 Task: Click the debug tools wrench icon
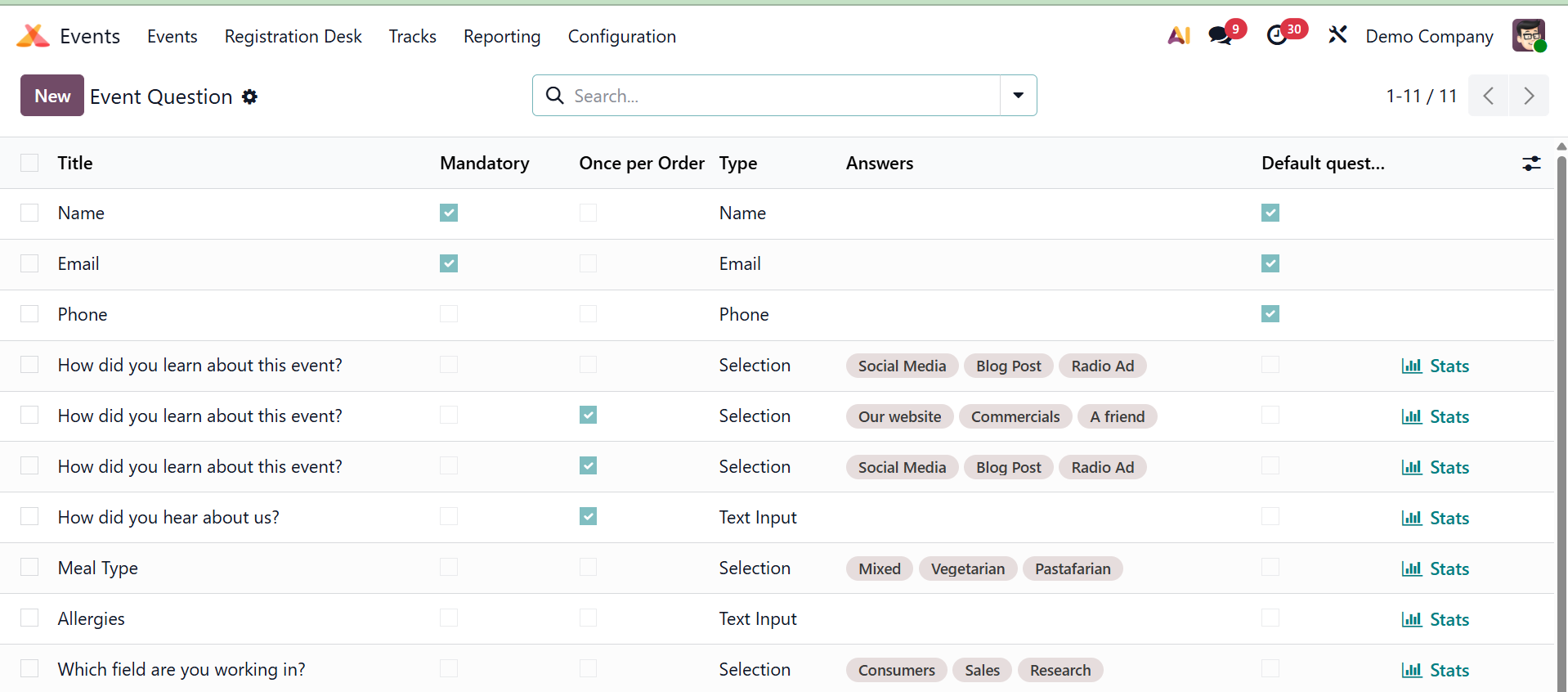click(1337, 35)
